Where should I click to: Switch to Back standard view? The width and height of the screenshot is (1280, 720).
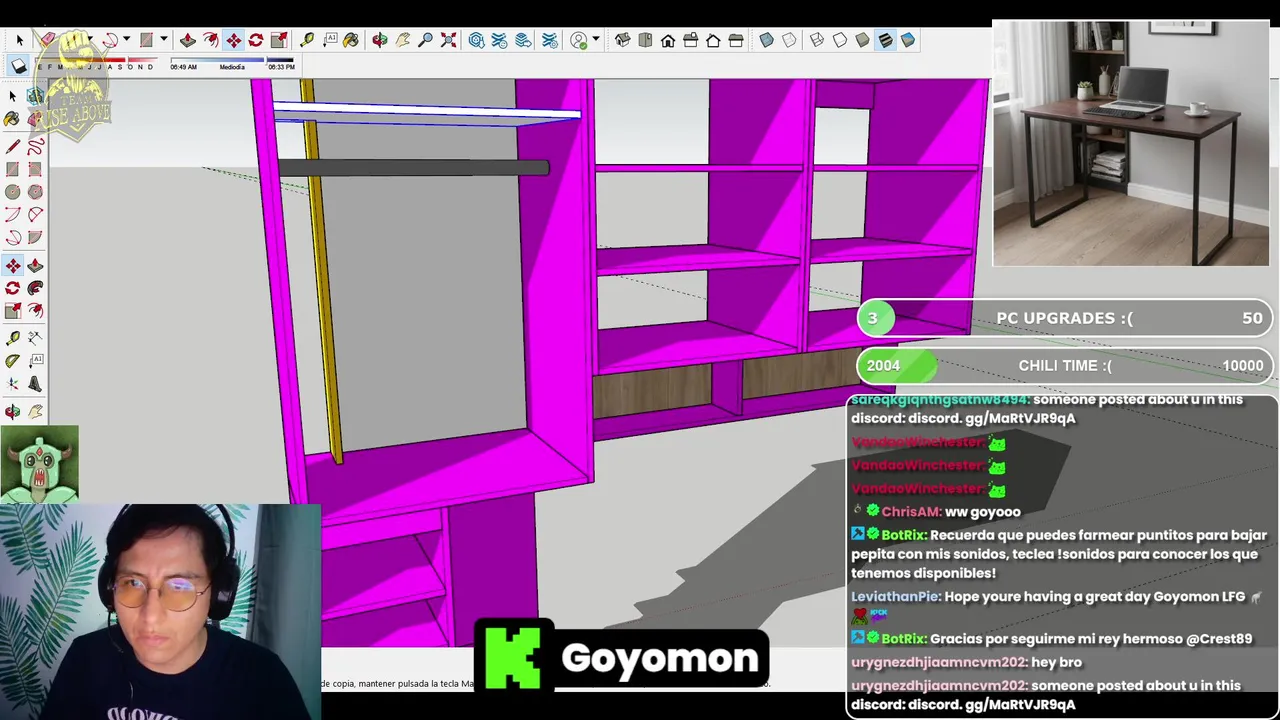[713, 40]
